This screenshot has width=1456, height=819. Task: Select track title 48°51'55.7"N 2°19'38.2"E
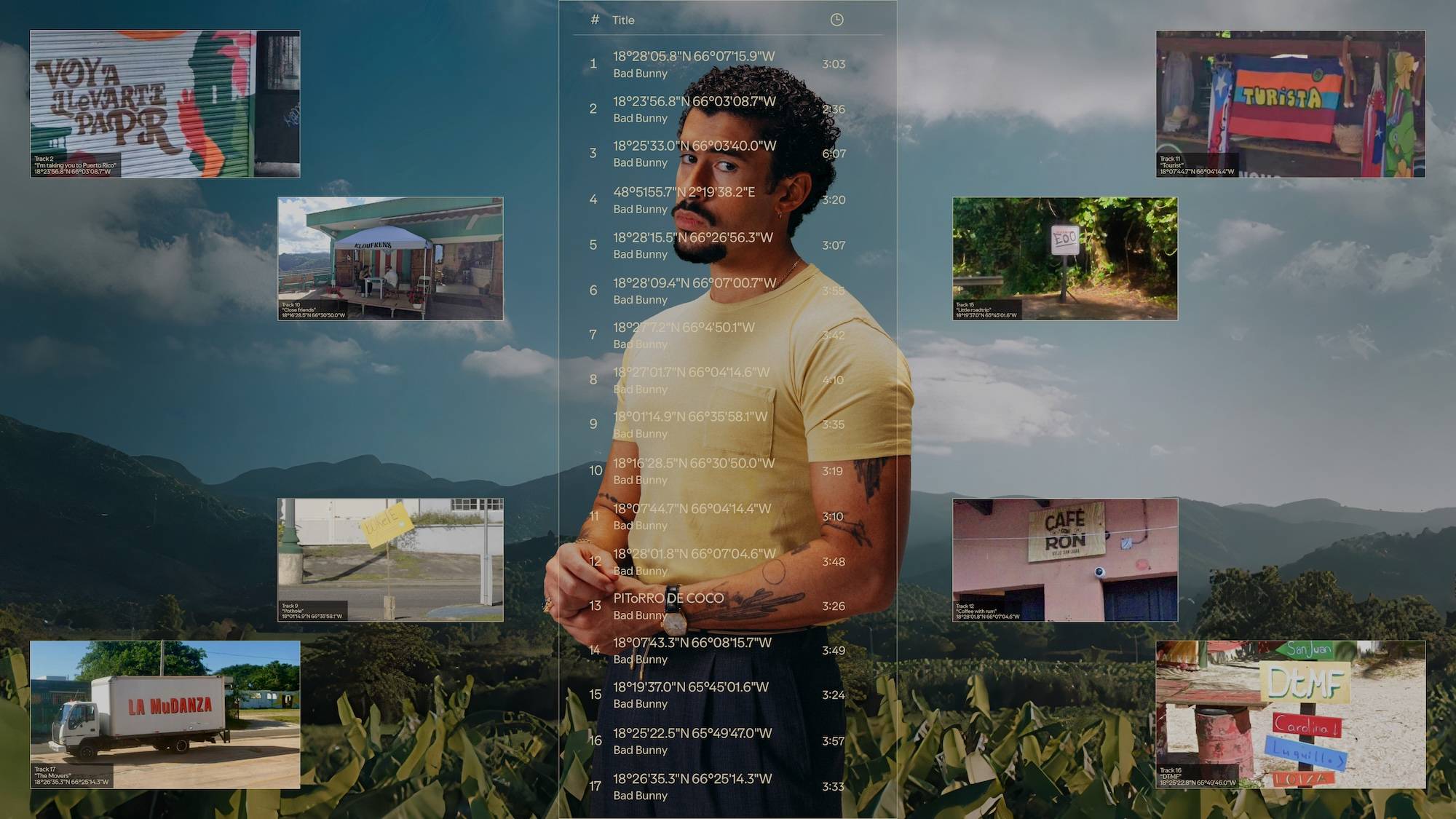[684, 192]
